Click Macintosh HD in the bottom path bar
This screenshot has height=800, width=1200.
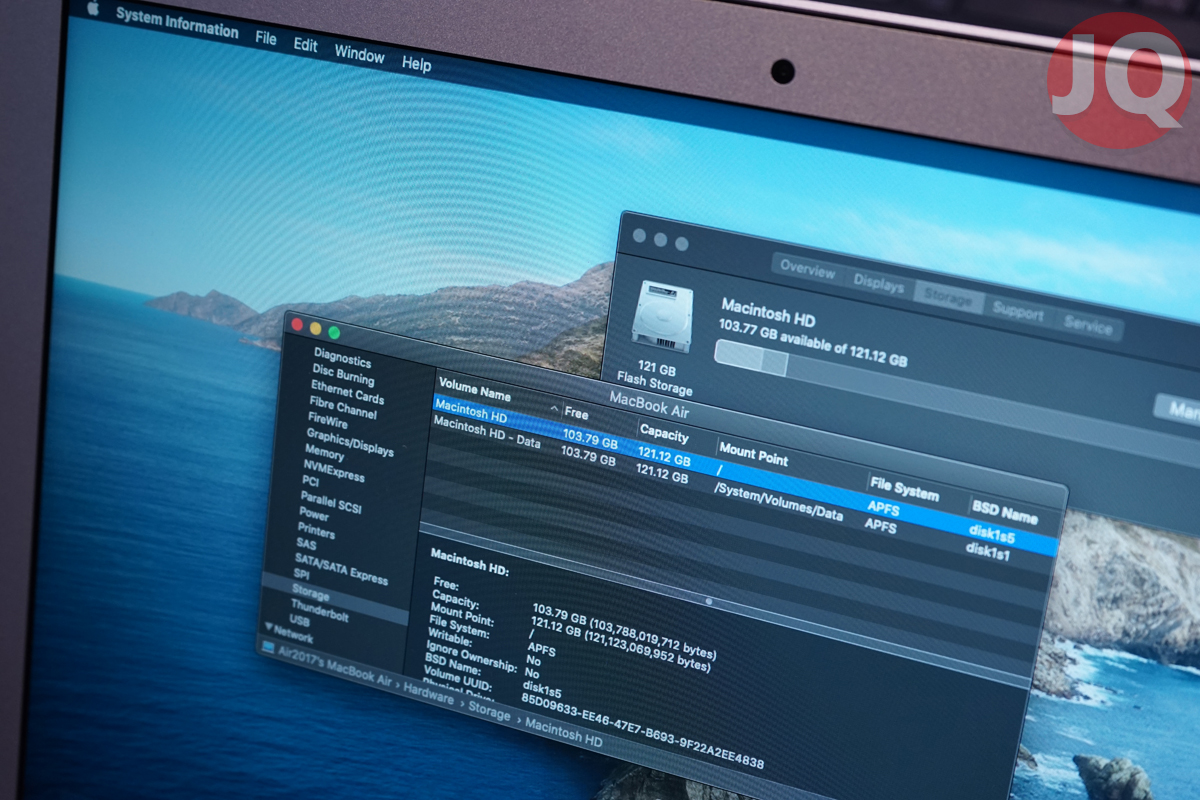(x=564, y=733)
